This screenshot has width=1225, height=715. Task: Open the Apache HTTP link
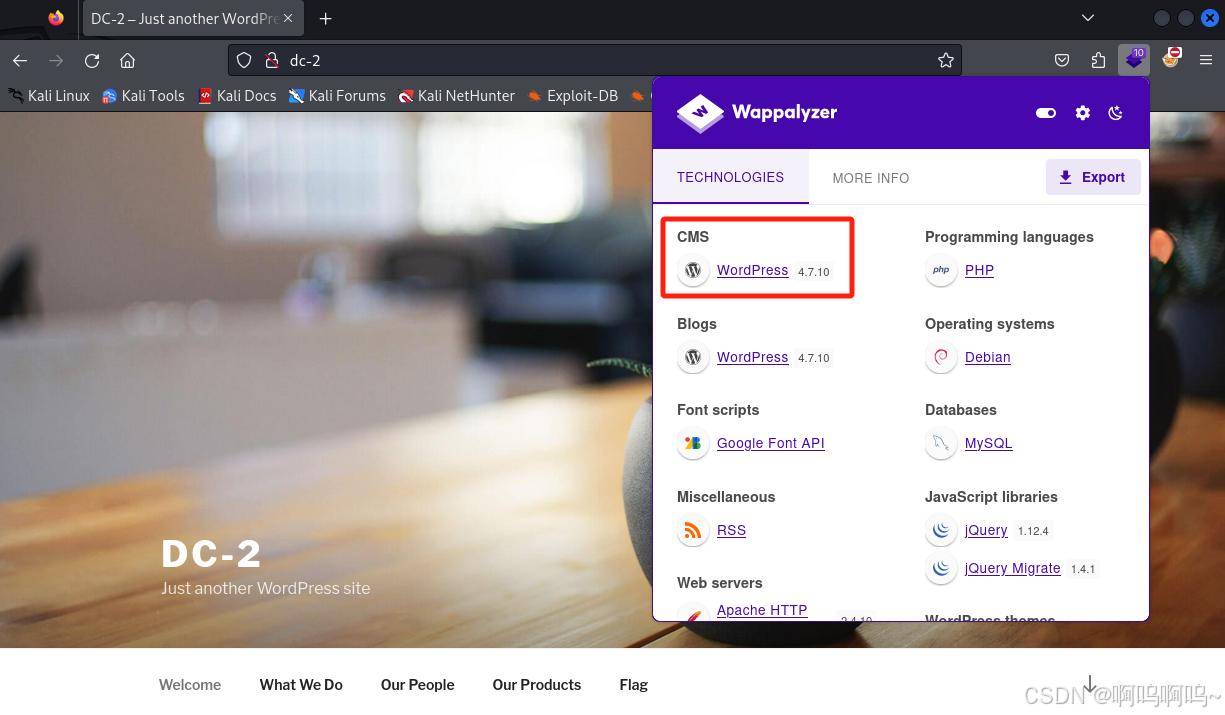[762, 610]
